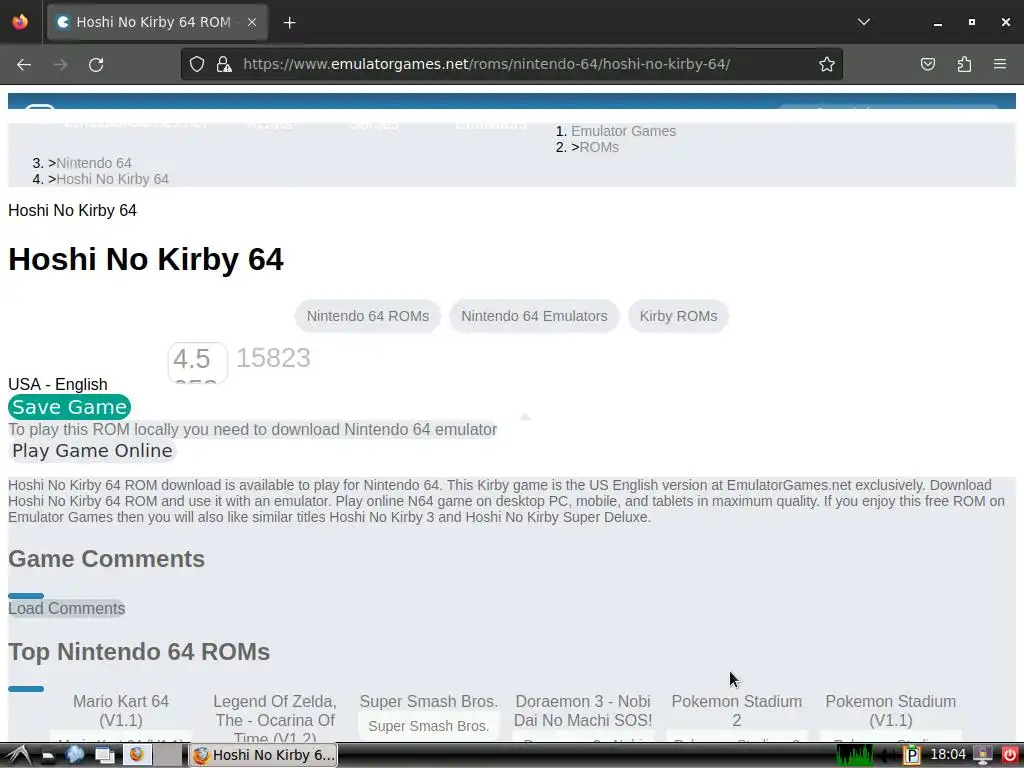Open the tracking protection shield icon
Screen dimensions: 1024x768
pos(197,64)
